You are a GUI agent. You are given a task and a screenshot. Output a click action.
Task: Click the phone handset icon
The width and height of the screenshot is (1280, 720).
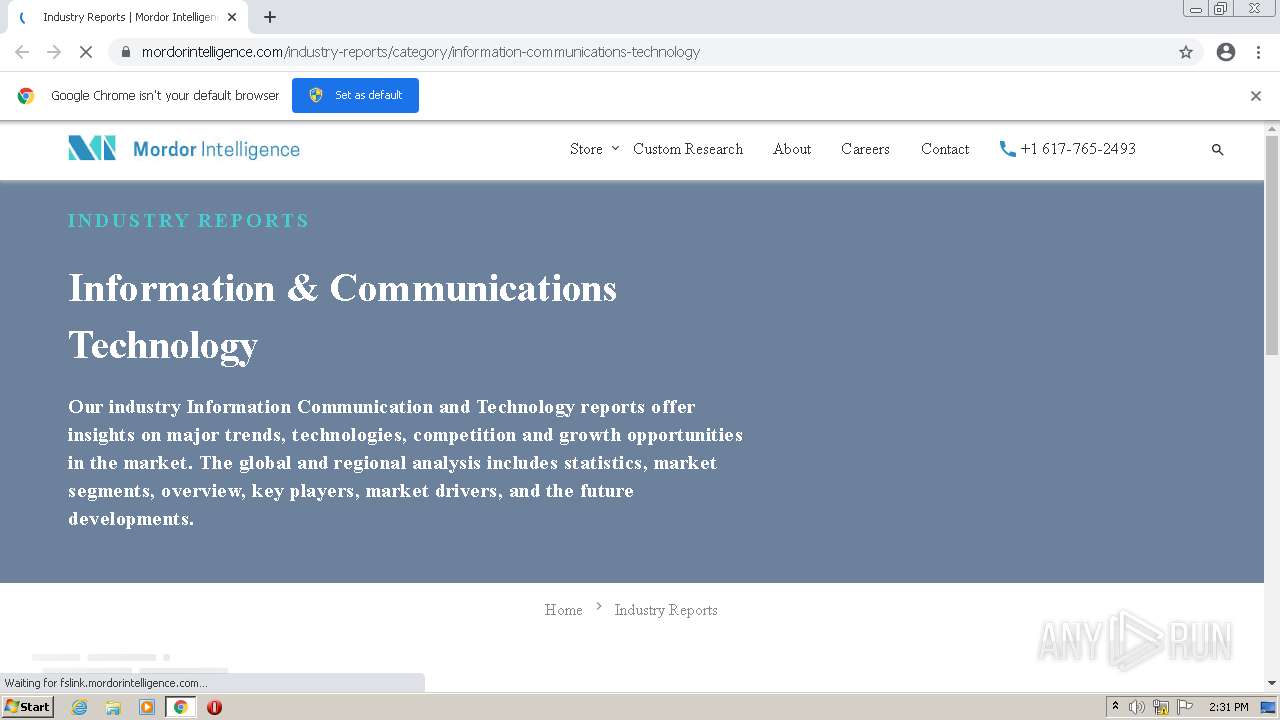click(x=1007, y=149)
